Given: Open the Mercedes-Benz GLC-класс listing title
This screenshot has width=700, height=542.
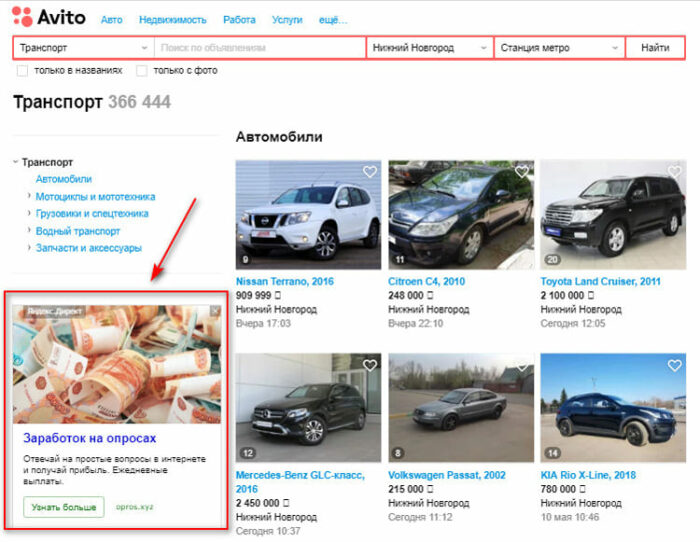Looking at the screenshot, I should point(300,482).
